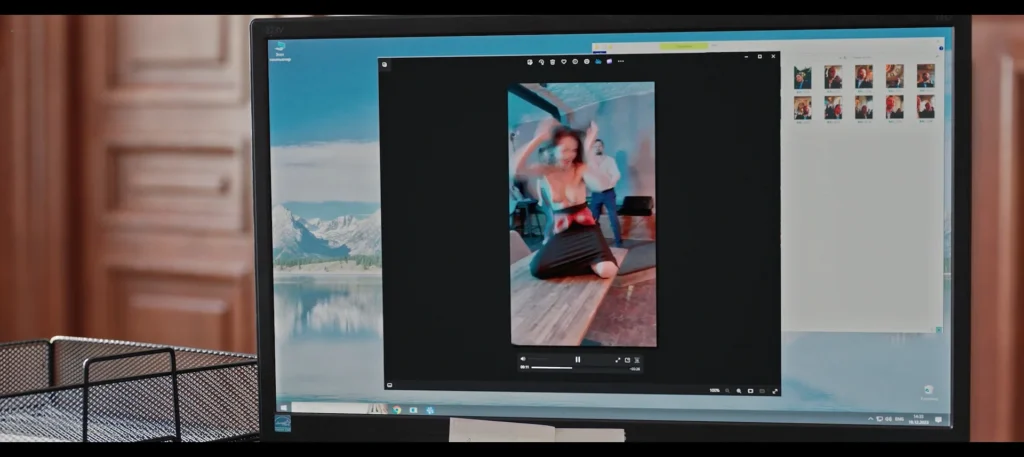The height and width of the screenshot is (457, 1024).
Task: Select first thumbnail in bottom row of folder window
Action: click(803, 108)
